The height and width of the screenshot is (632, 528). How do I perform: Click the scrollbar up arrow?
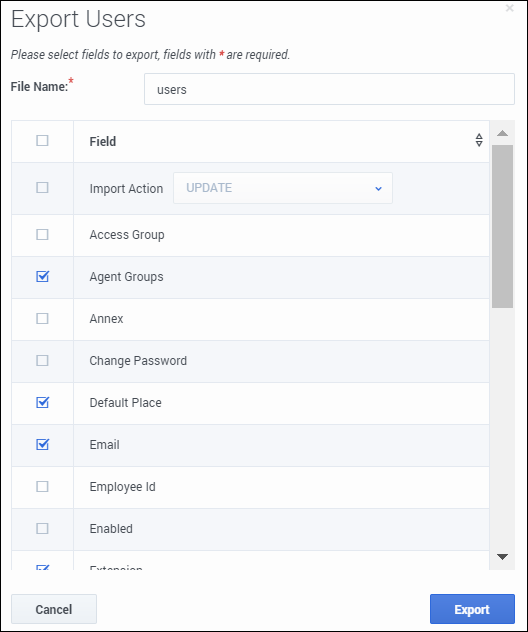pyautogui.click(x=502, y=133)
